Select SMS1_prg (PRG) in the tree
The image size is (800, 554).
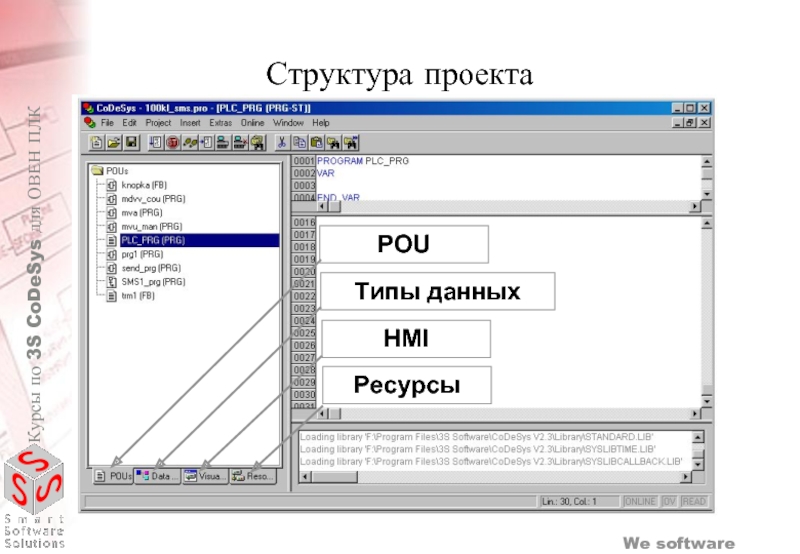point(153,282)
